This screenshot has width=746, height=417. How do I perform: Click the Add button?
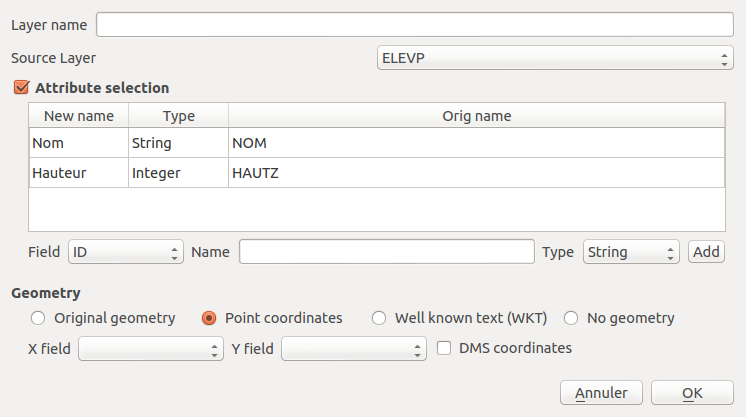(706, 252)
